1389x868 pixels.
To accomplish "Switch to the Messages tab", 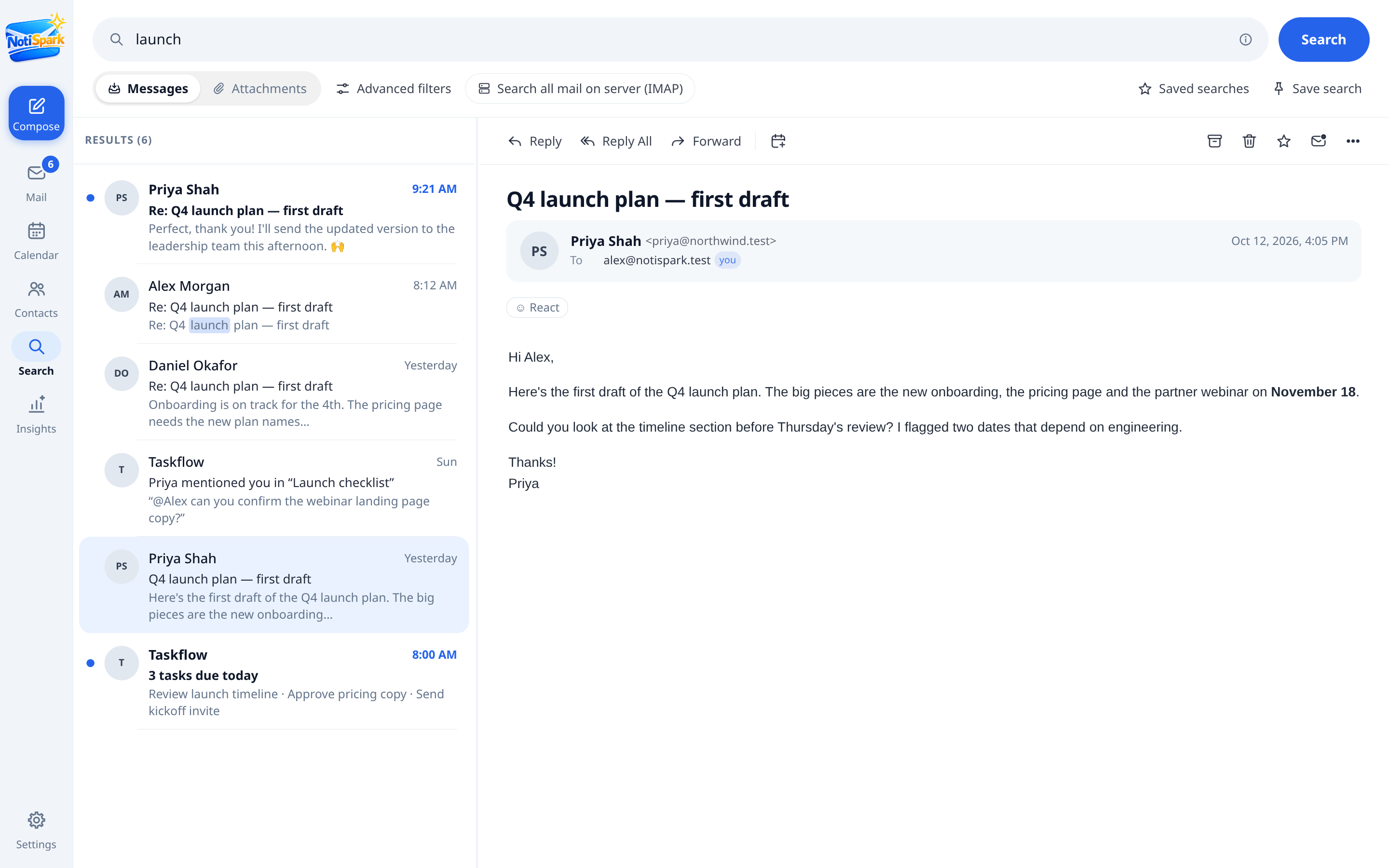I will coord(148,88).
